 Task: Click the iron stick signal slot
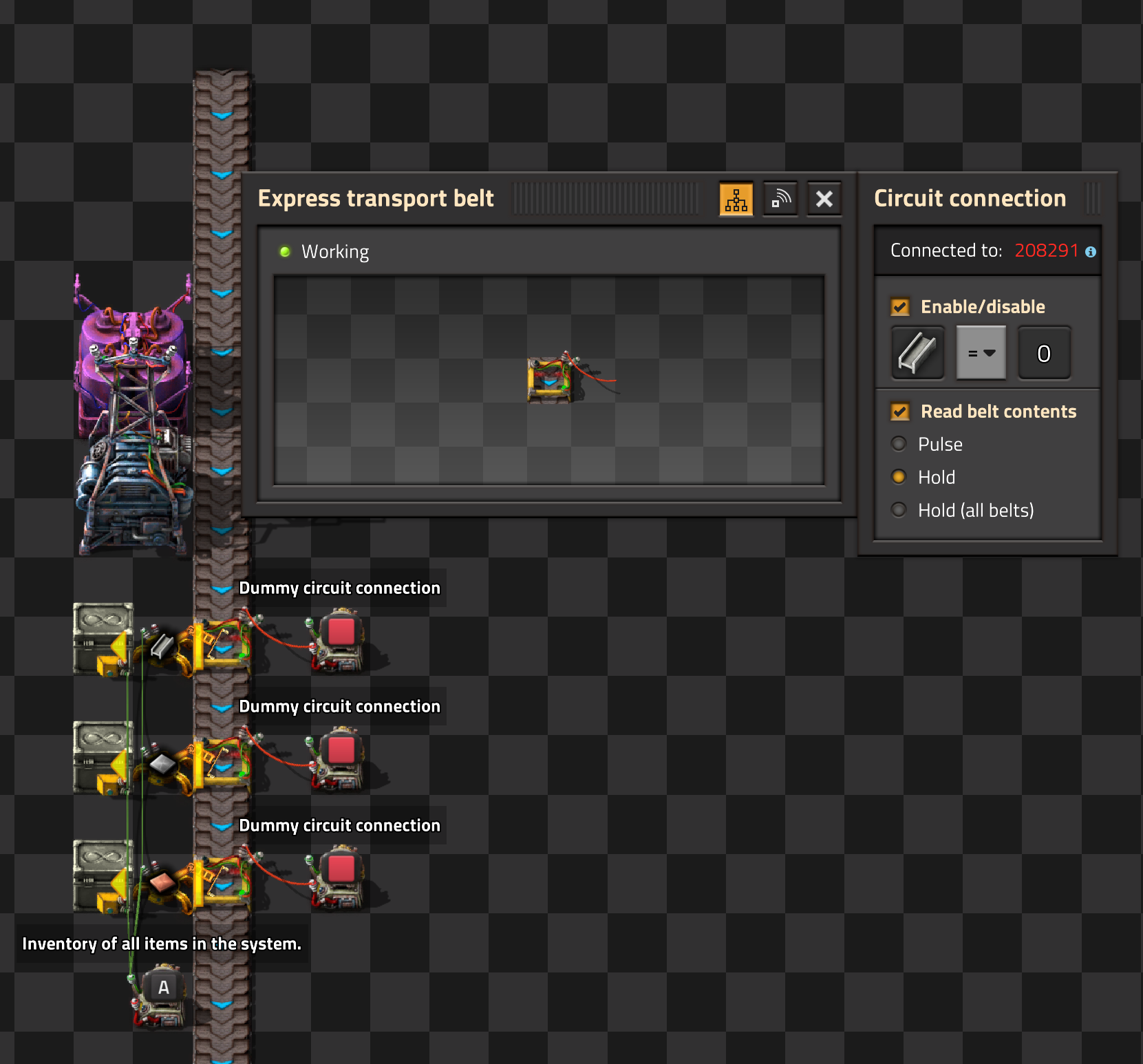[917, 353]
